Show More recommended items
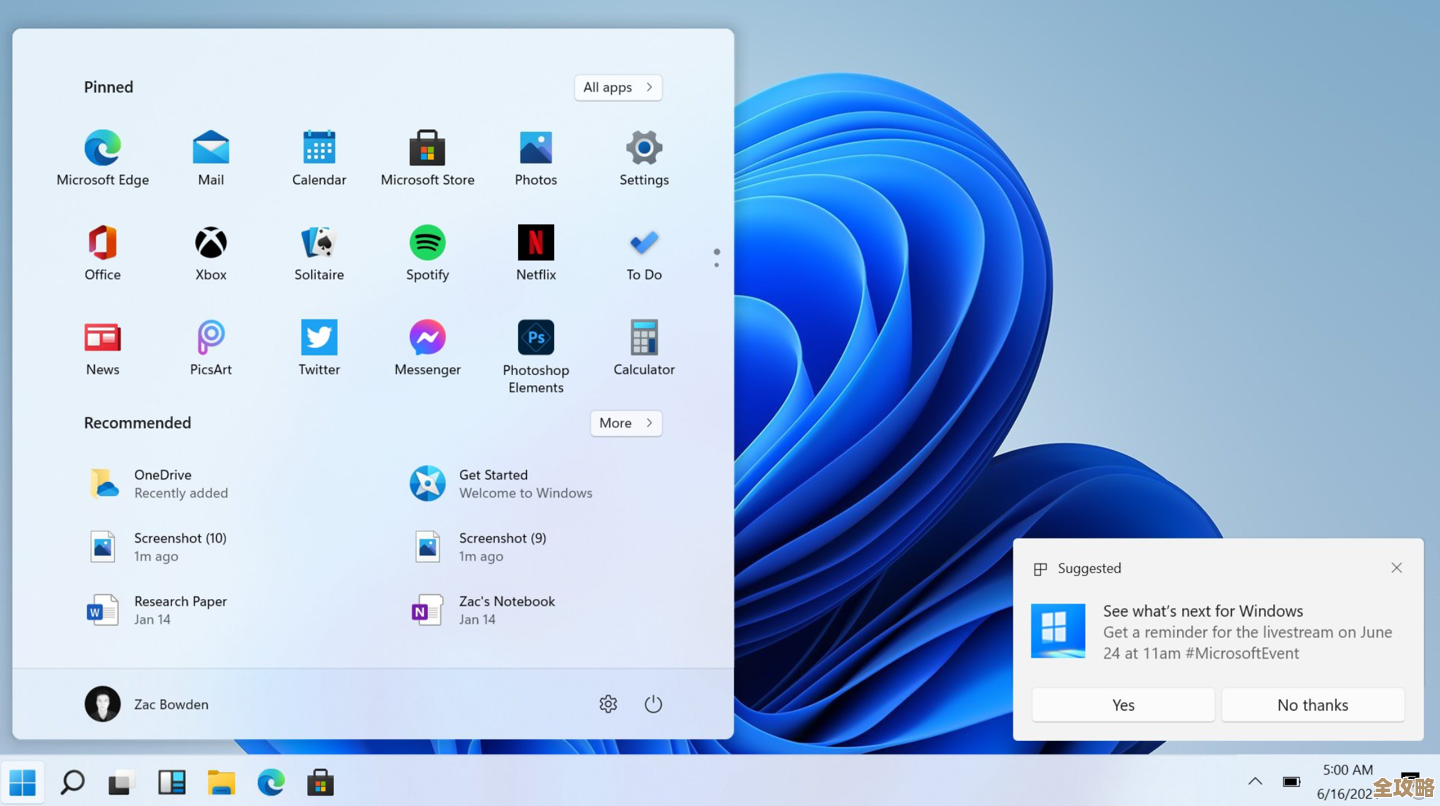This screenshot has width=1440, height=806. (625, 423)
